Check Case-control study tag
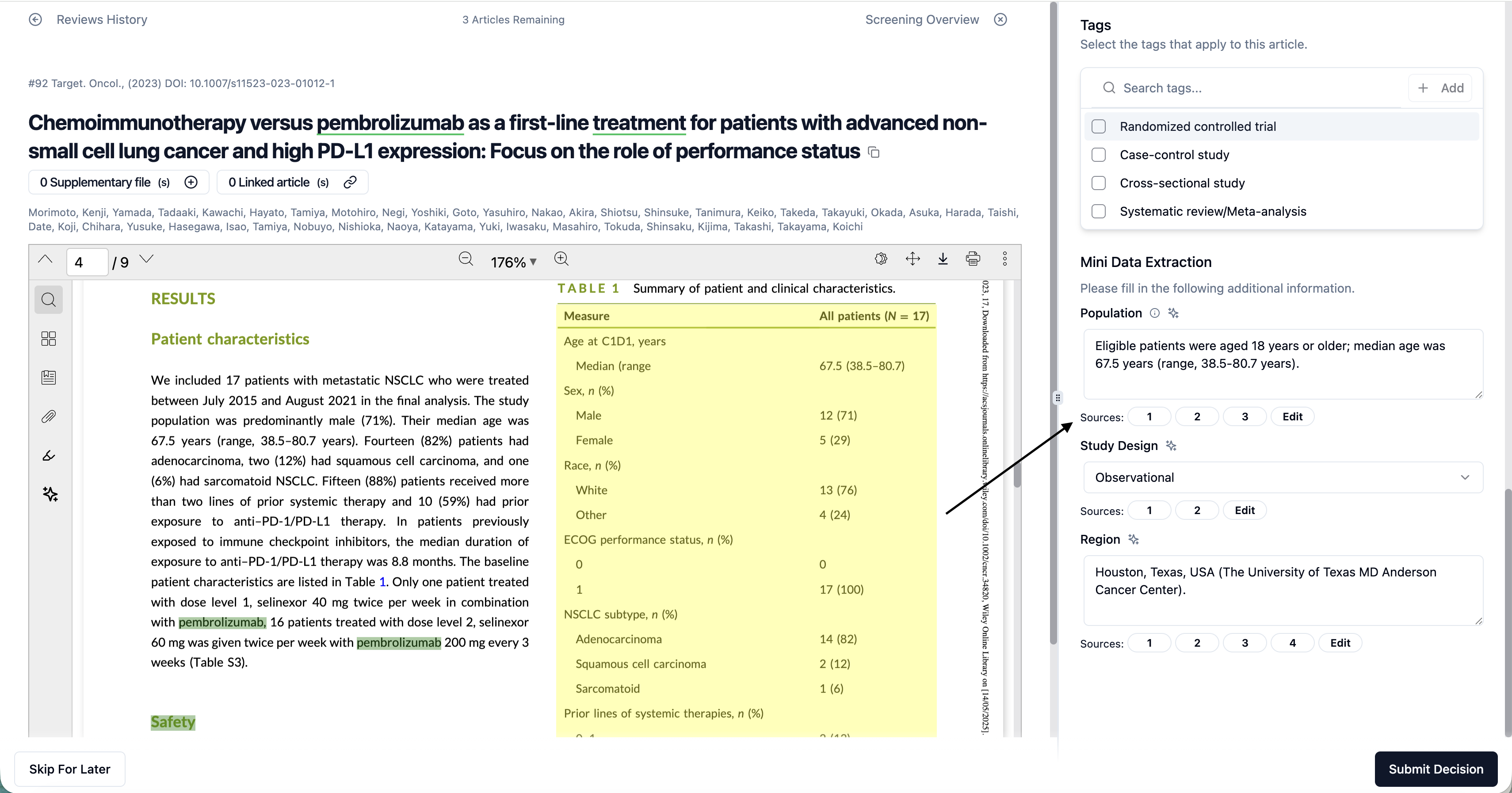This screenshot has width=1512, height=793. pyautogui.click(x=1098, y=155)
